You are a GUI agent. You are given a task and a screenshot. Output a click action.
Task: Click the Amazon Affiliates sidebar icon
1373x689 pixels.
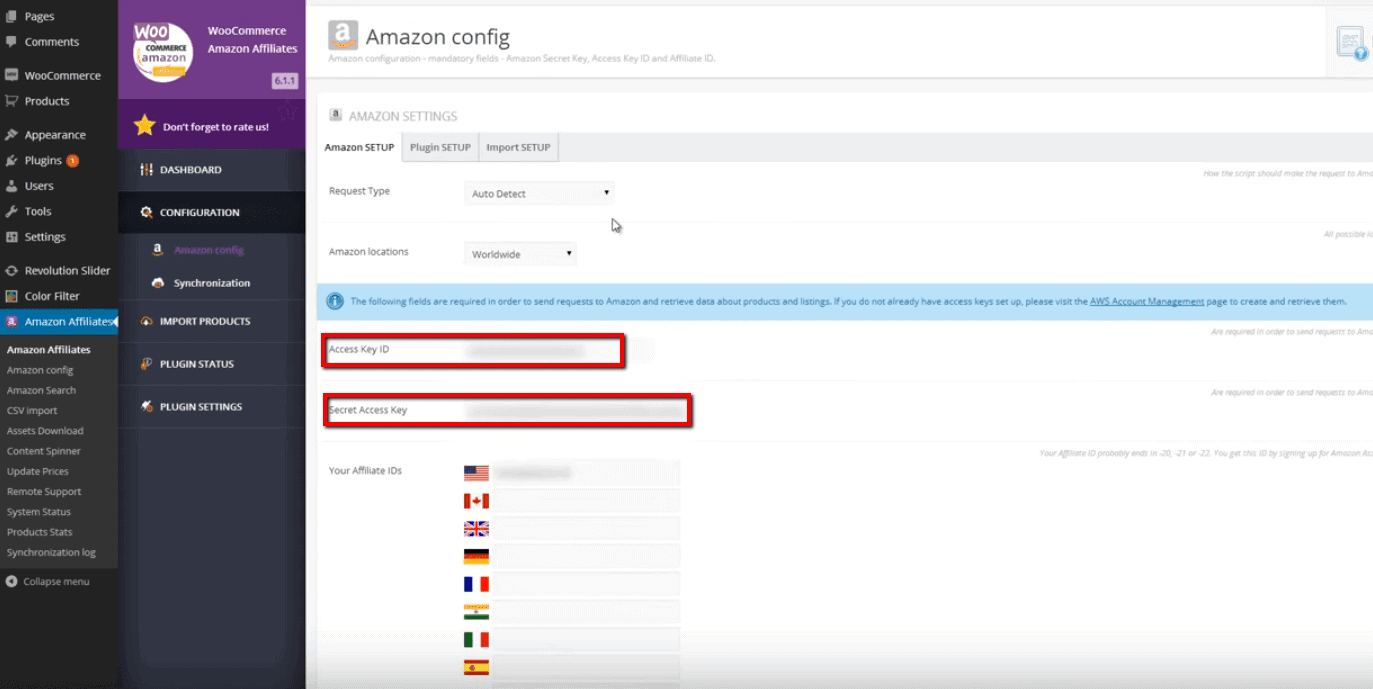tap(11, 321)
